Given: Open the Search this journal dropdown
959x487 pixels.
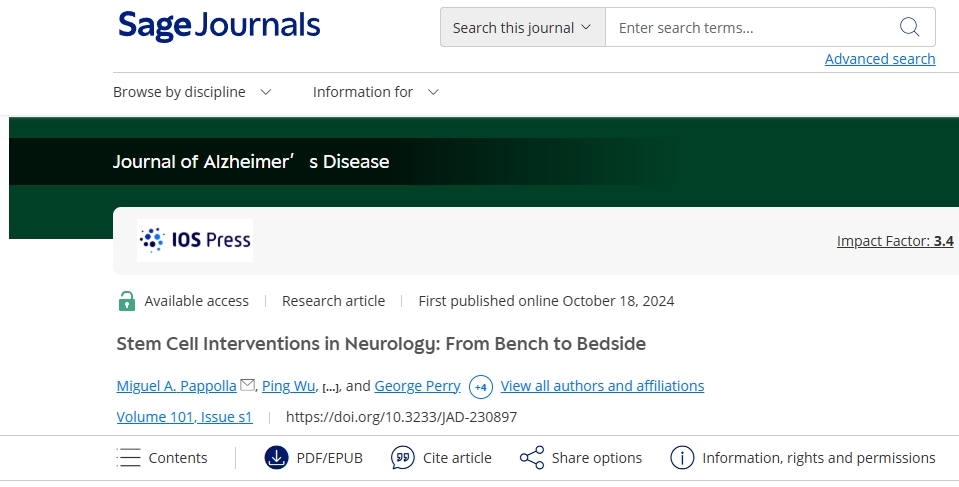Looking at the screenshot, I should coord(522,28).
